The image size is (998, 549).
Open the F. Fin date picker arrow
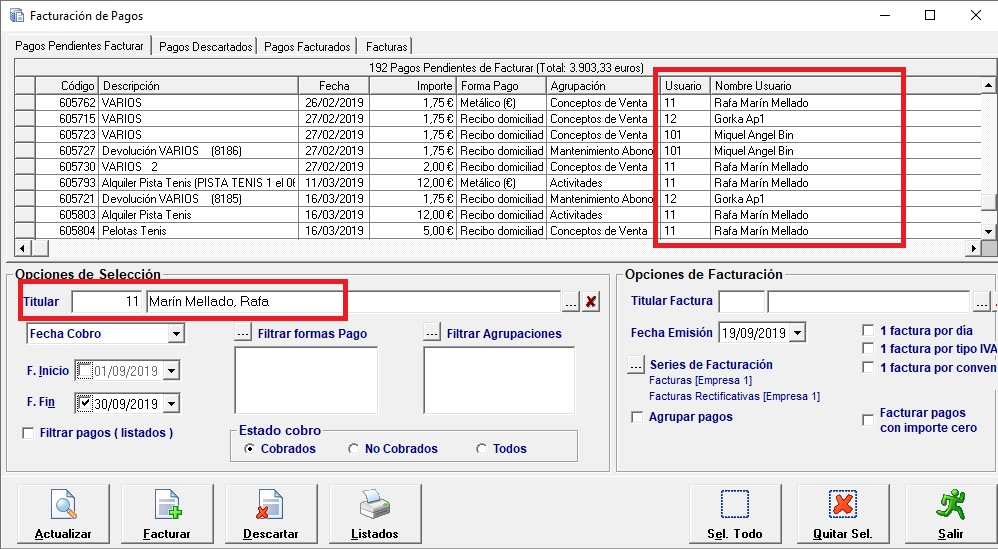click(171, 403)
